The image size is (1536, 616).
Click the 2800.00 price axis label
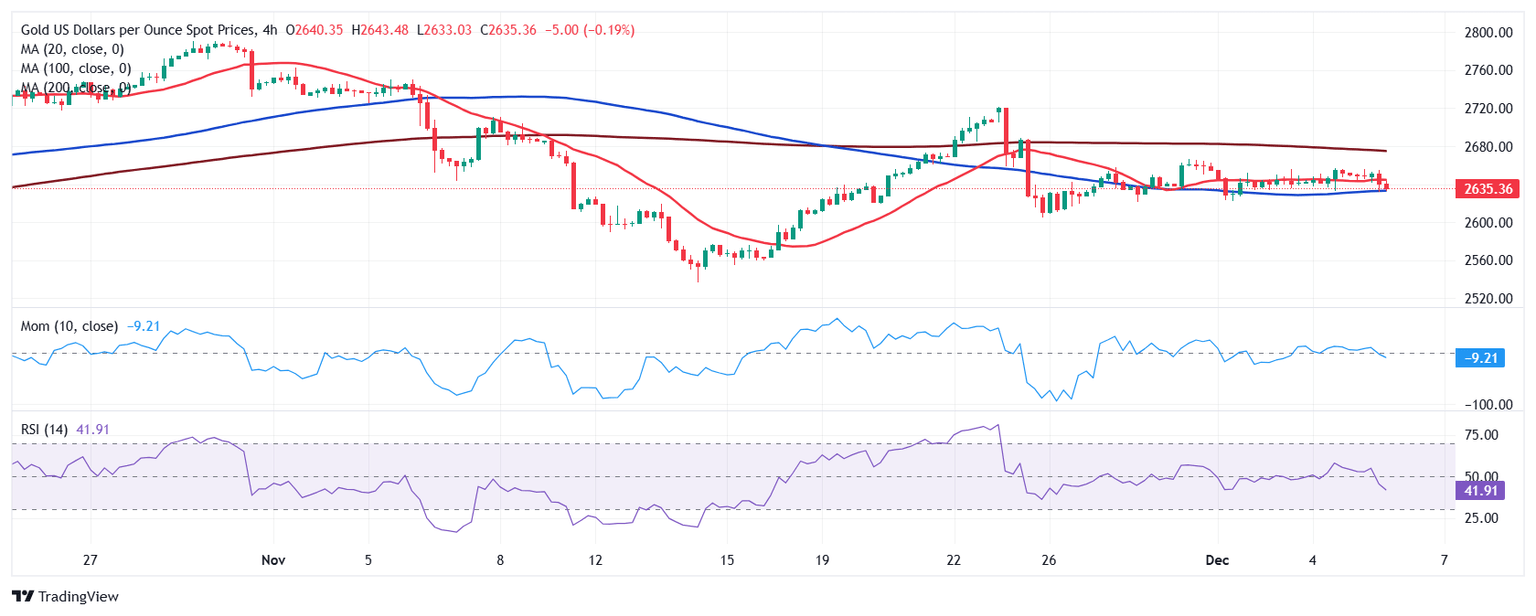tap(1483, 33)
